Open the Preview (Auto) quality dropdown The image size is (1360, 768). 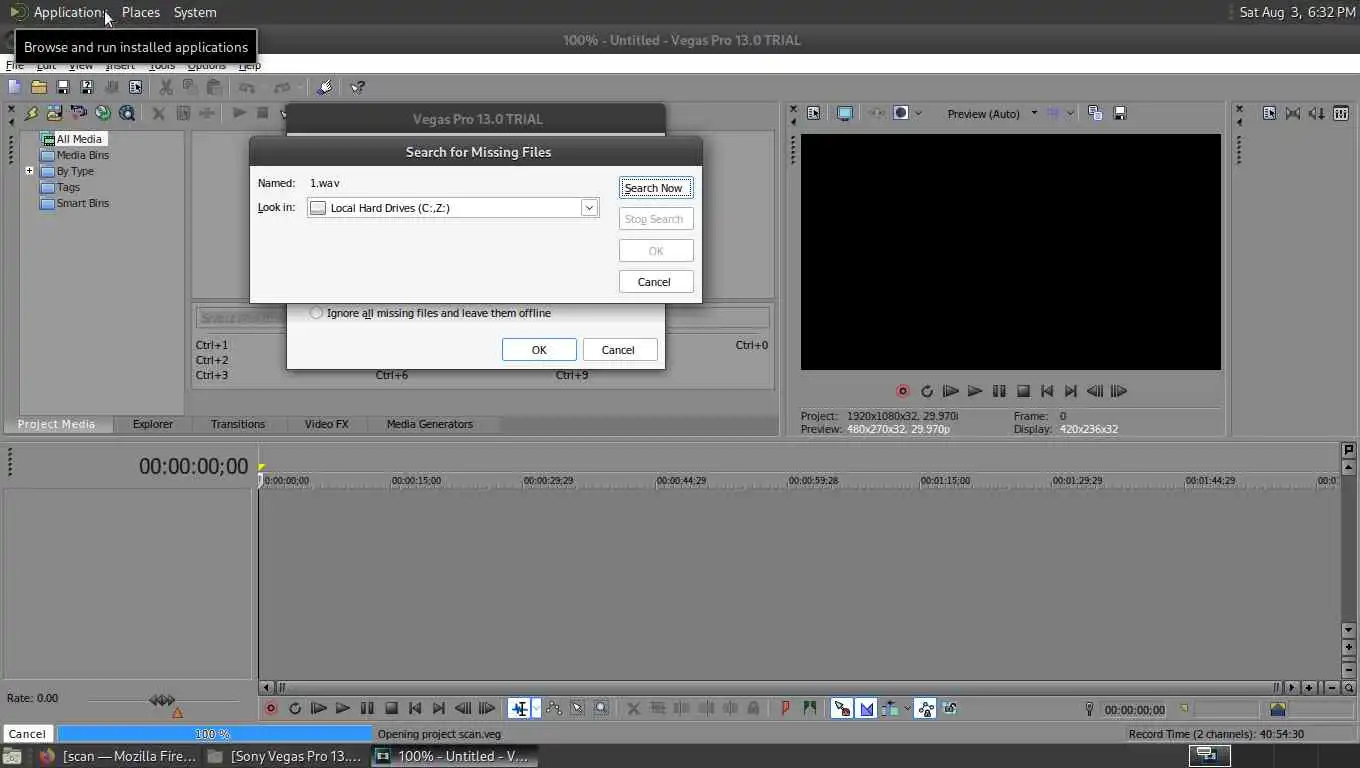(1034, 113)
